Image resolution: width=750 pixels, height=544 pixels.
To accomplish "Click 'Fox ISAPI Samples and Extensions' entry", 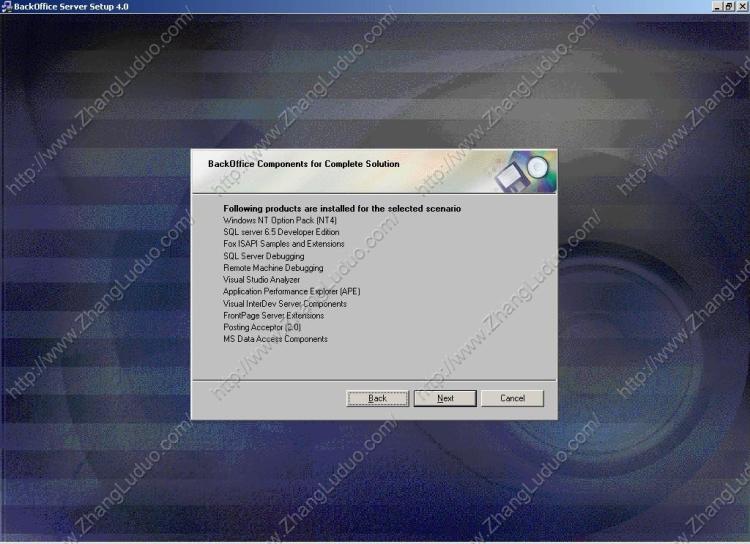I will (284, 244).
